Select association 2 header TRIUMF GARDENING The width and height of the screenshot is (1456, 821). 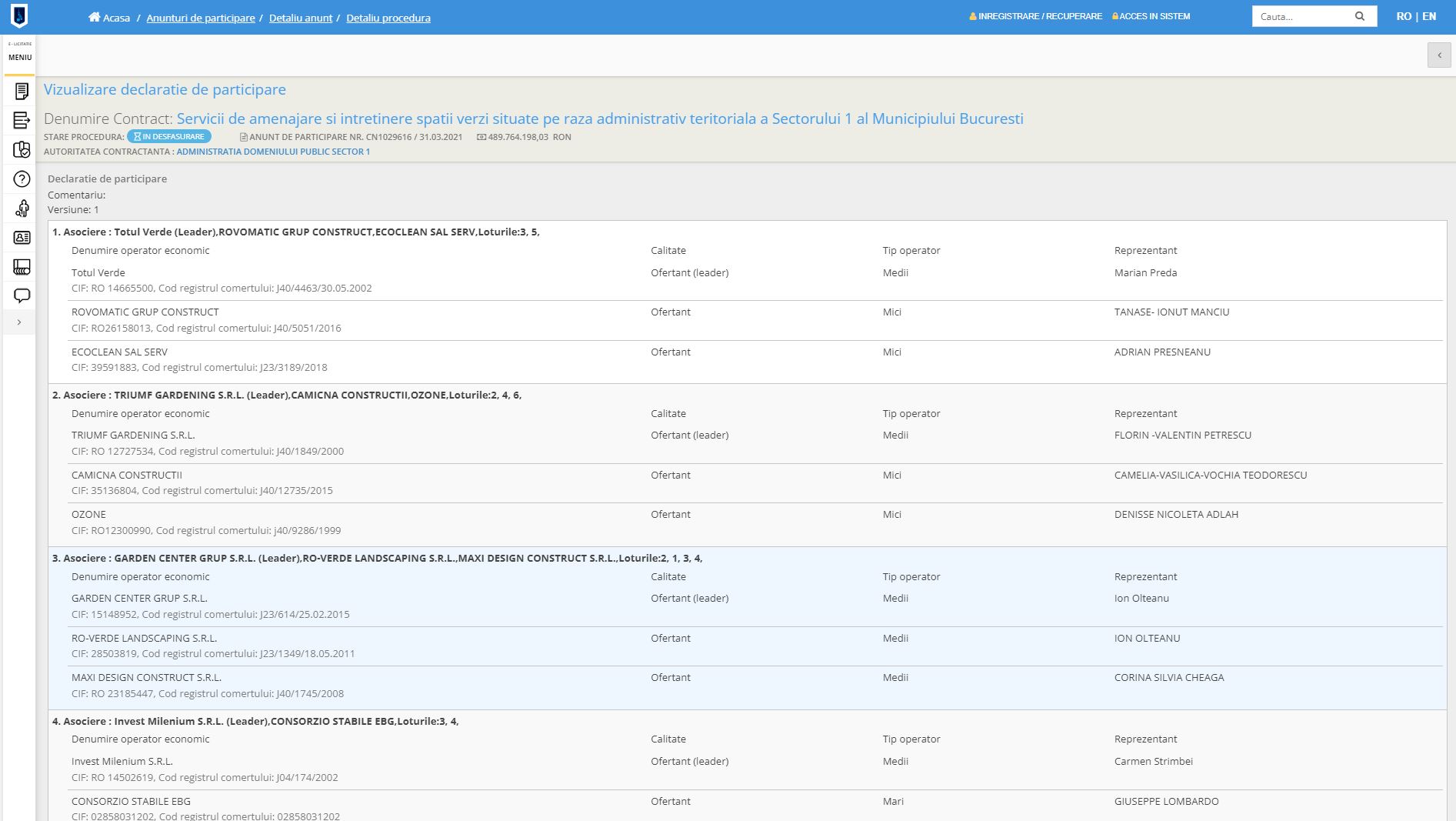point(287,395)
